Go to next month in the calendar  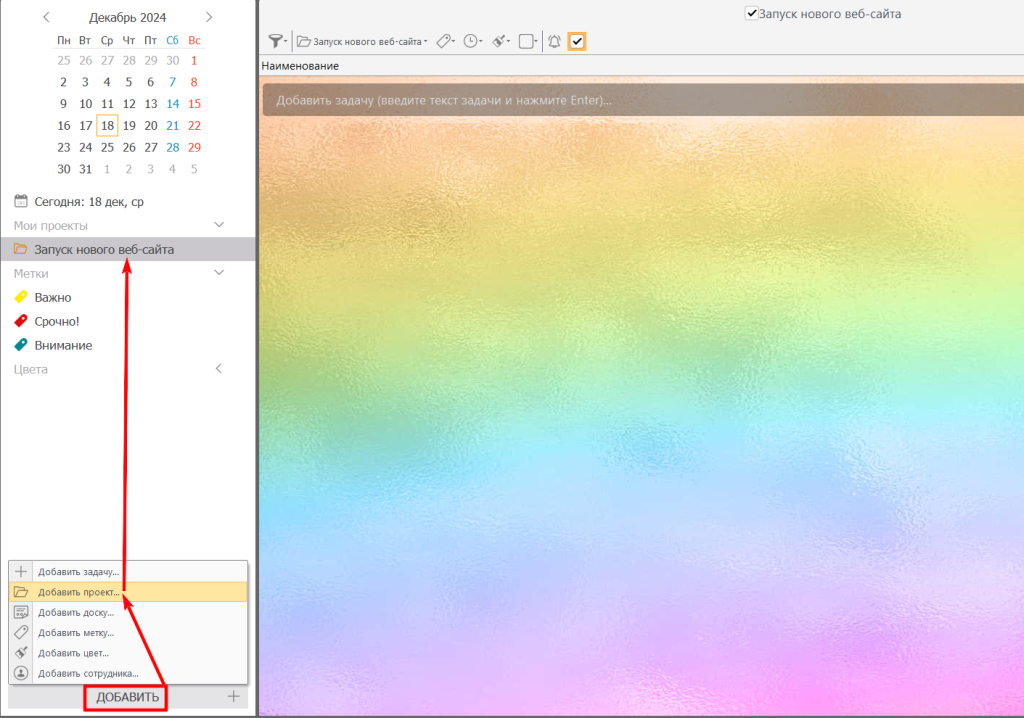pyautogui.click(x=208, y=17)
